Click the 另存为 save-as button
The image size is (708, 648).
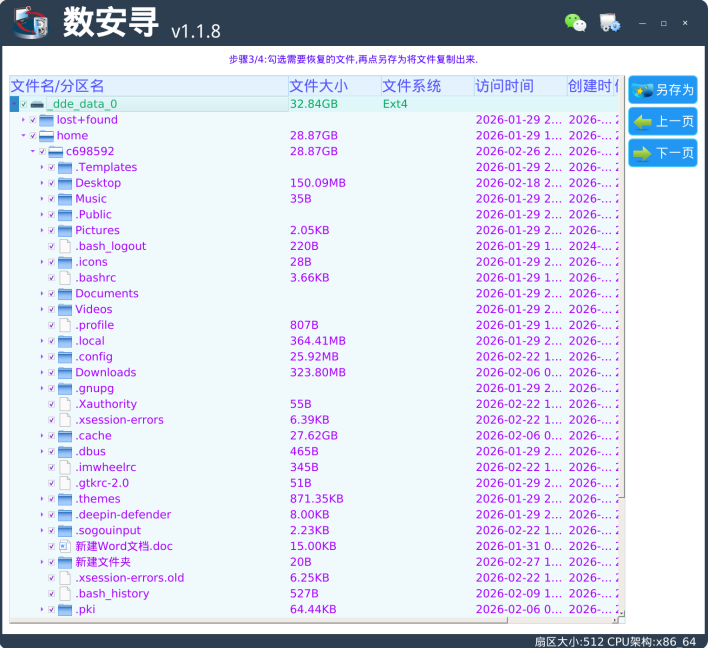(663, 90)
